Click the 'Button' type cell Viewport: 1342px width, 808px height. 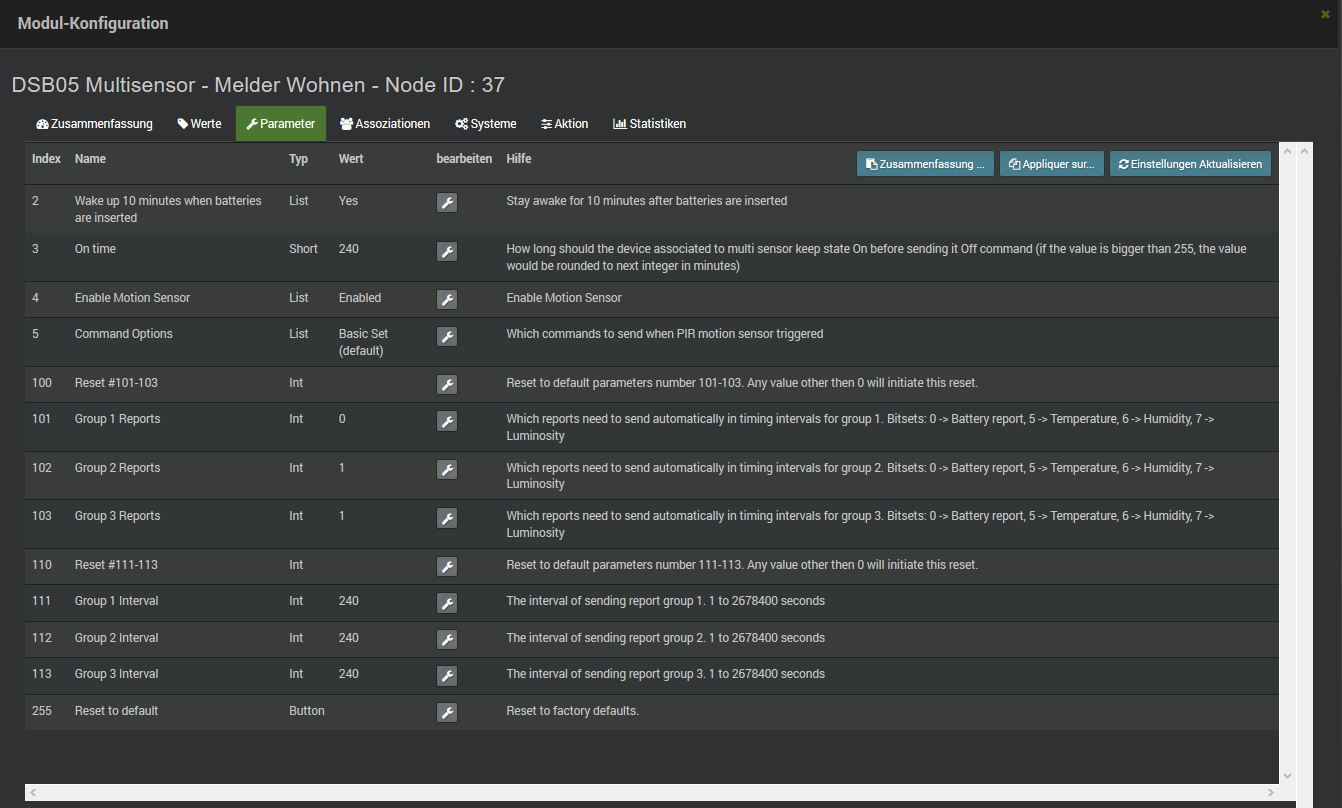point(307,711)
